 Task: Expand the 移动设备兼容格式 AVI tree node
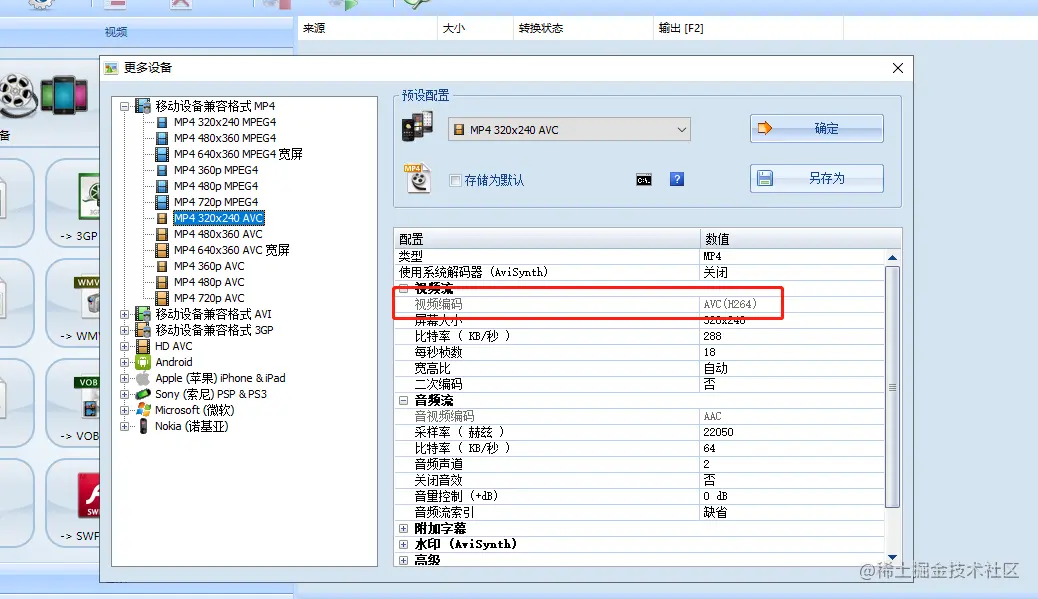[x=124, y=314]
